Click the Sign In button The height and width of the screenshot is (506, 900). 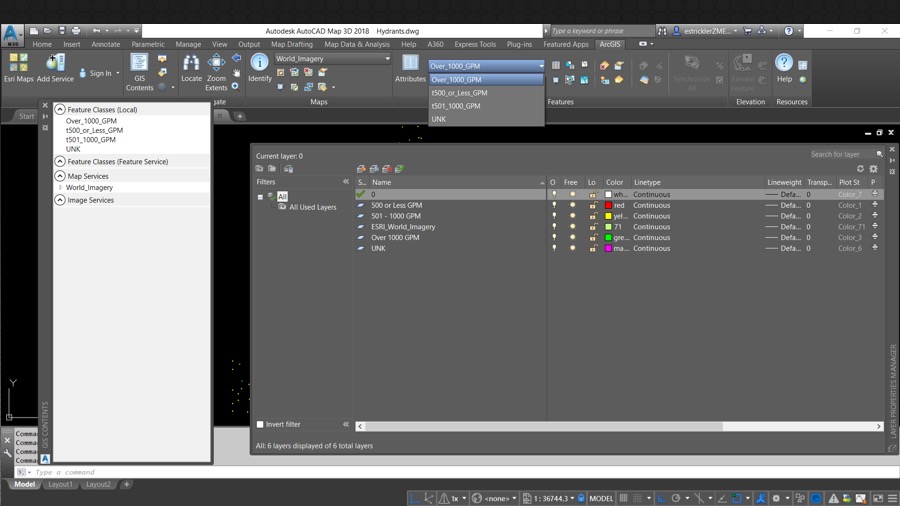pos(100,73)
